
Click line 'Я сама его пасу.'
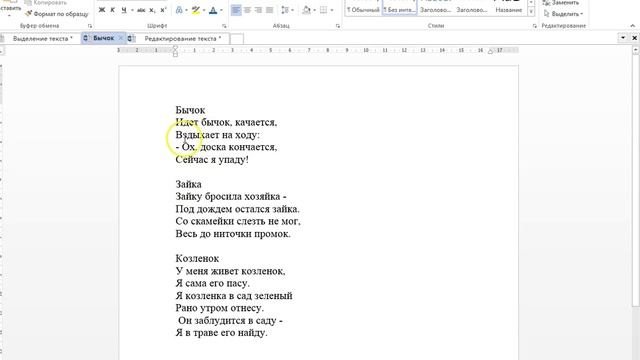tap(212, 283)
